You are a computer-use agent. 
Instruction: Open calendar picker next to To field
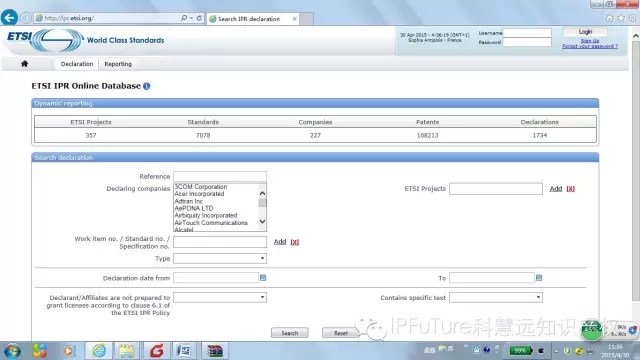[539, 278]
